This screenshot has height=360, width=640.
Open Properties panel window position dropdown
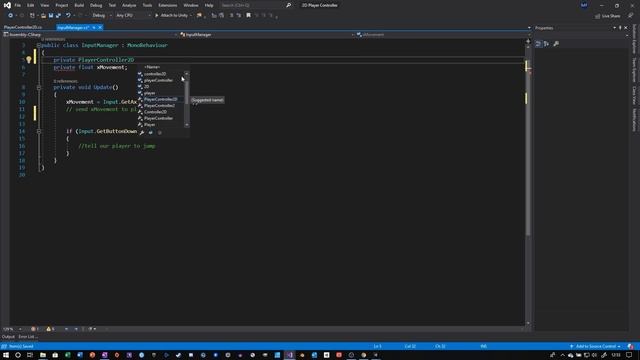pos(614,28)
